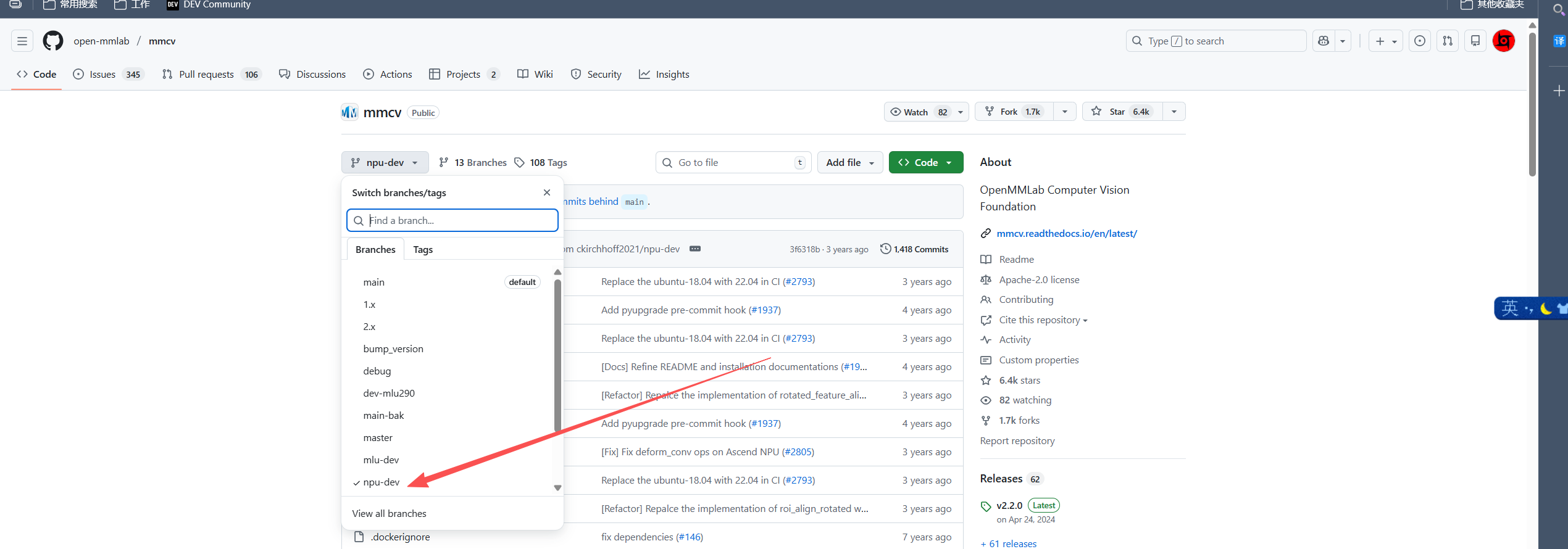
Task: Open the Pull requests repository tab
Action: tap(212, 75)
